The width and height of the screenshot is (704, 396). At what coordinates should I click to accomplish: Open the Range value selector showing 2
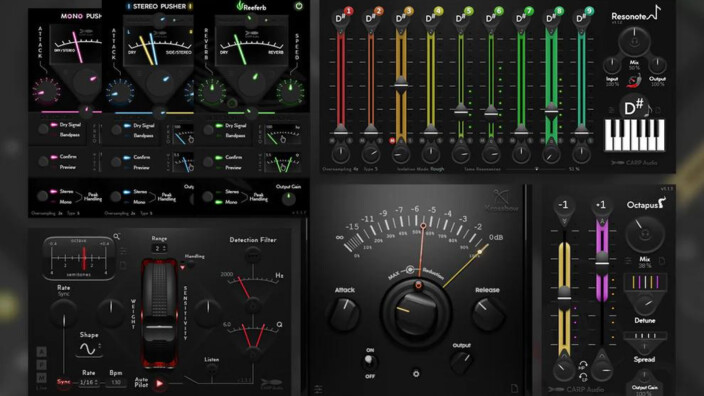[159, 248]
